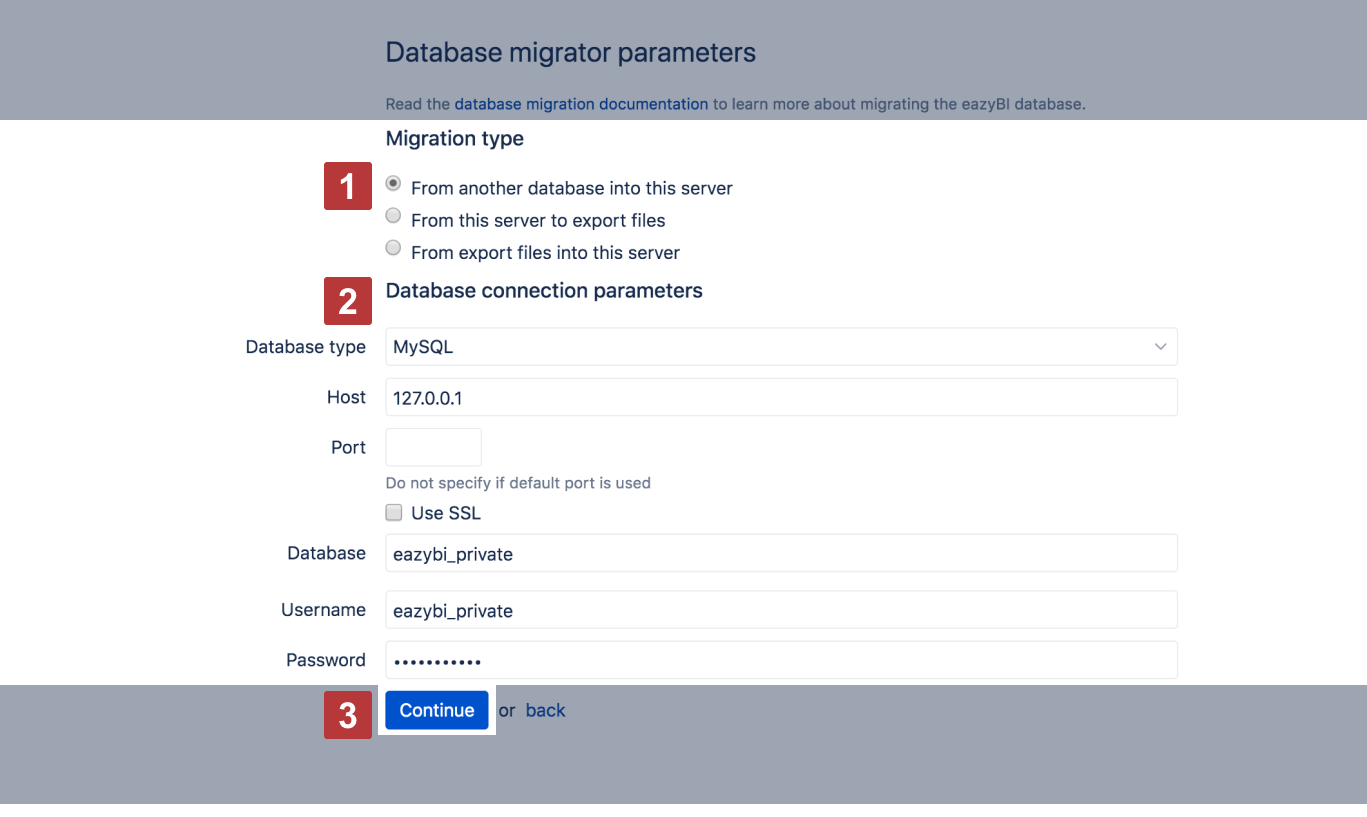Click the Host field containing 127.0.0.1
This screenshot has height=817, width=1367.
[780, 397]
